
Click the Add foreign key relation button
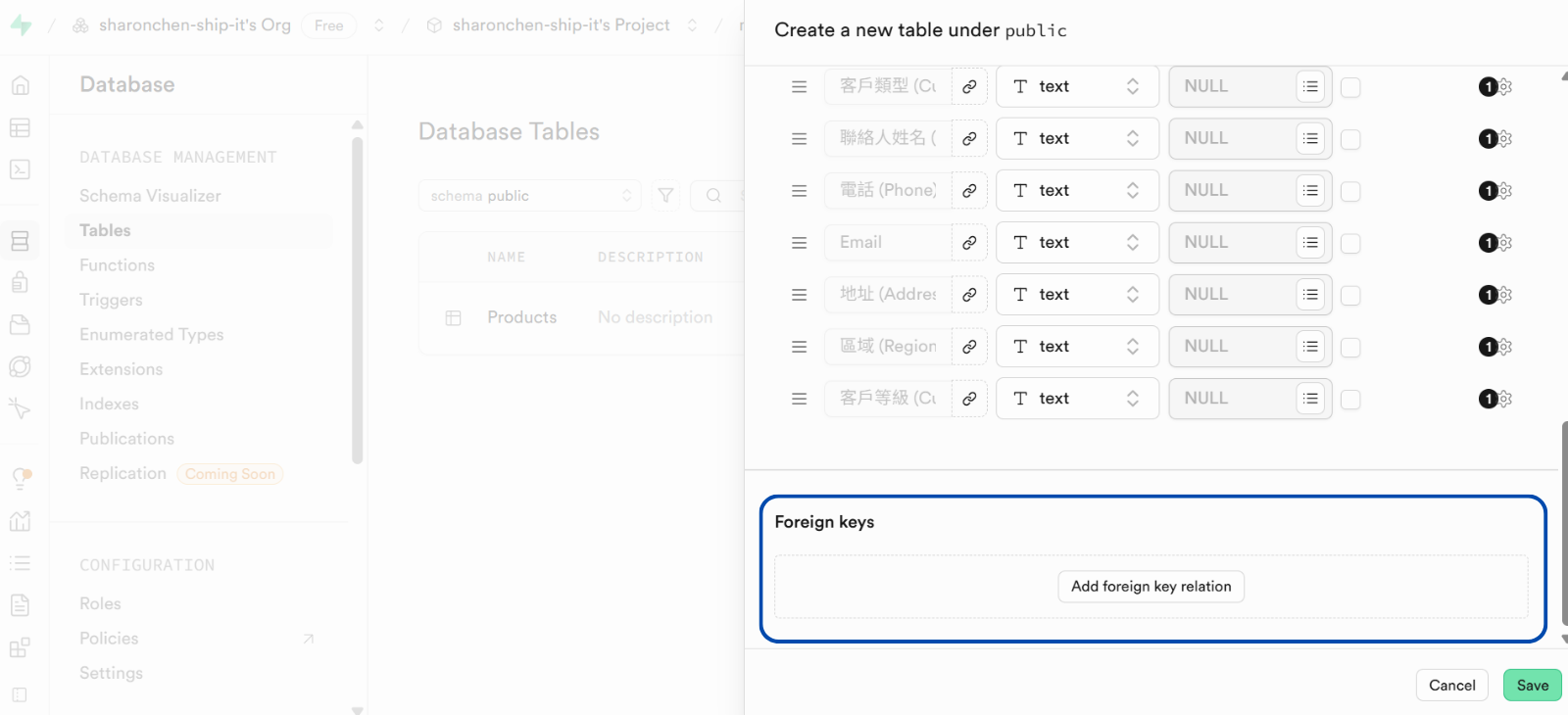click(x=1151, y=587)
